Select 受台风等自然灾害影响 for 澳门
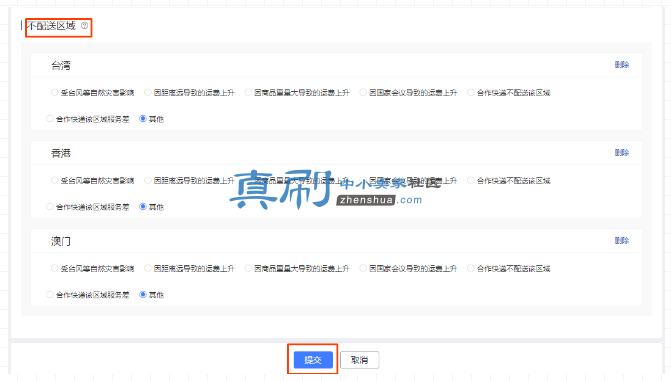The width and height of the screenshot is (671, 381). [x=54, y=268]
